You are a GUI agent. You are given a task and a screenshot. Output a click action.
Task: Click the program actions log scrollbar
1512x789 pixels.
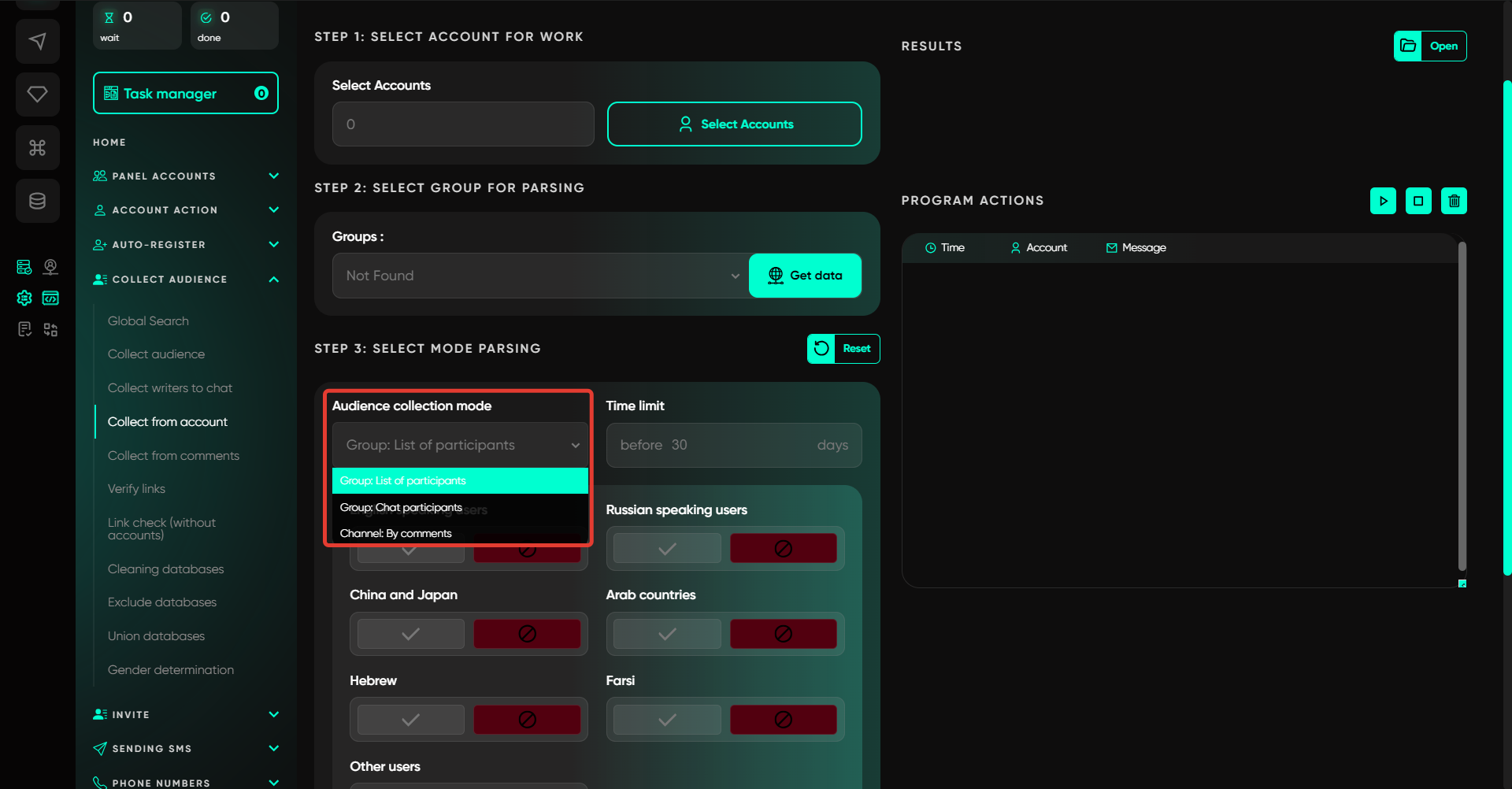coord(1462,406)
